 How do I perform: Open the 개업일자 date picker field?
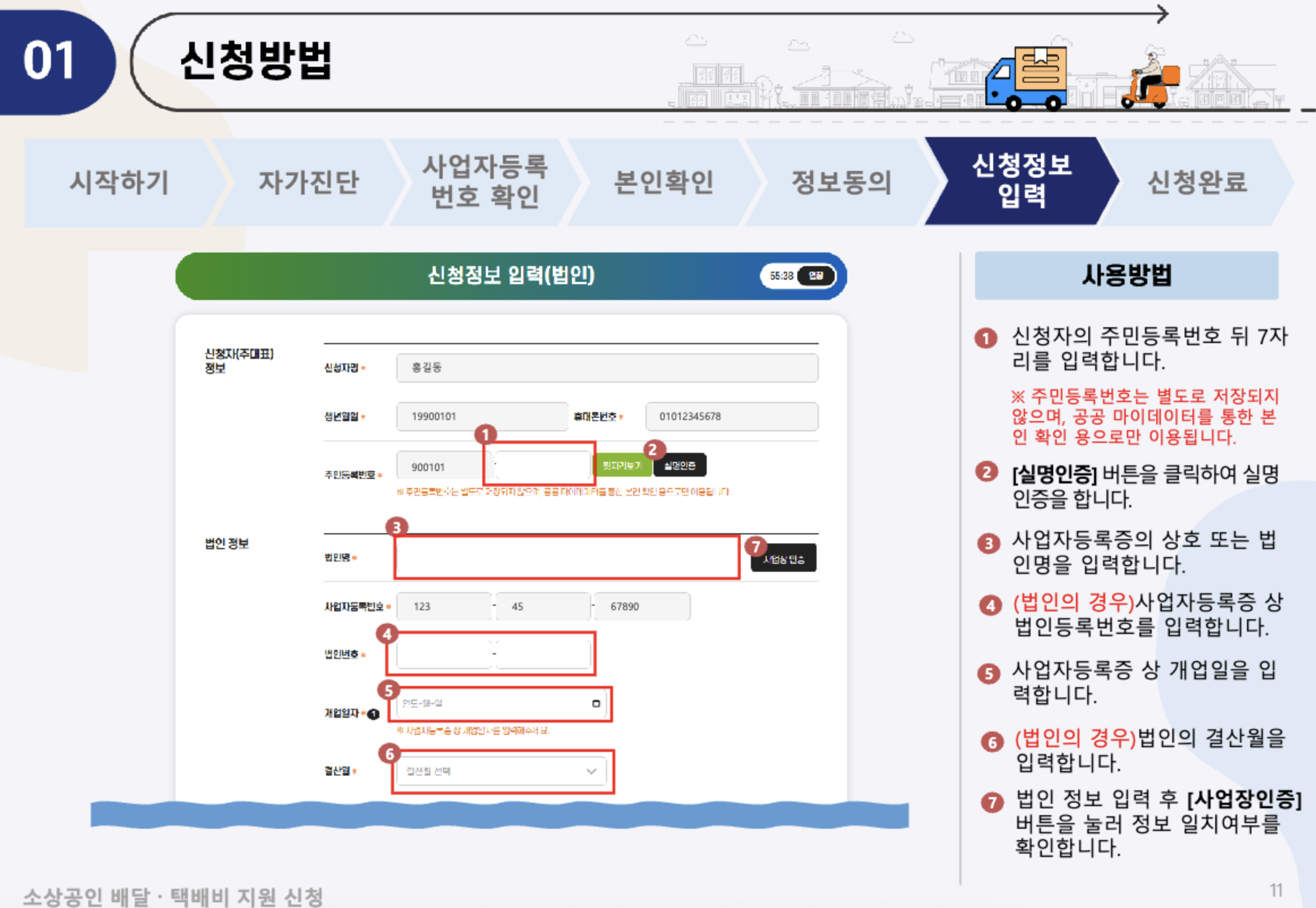(x=495, y=704)
